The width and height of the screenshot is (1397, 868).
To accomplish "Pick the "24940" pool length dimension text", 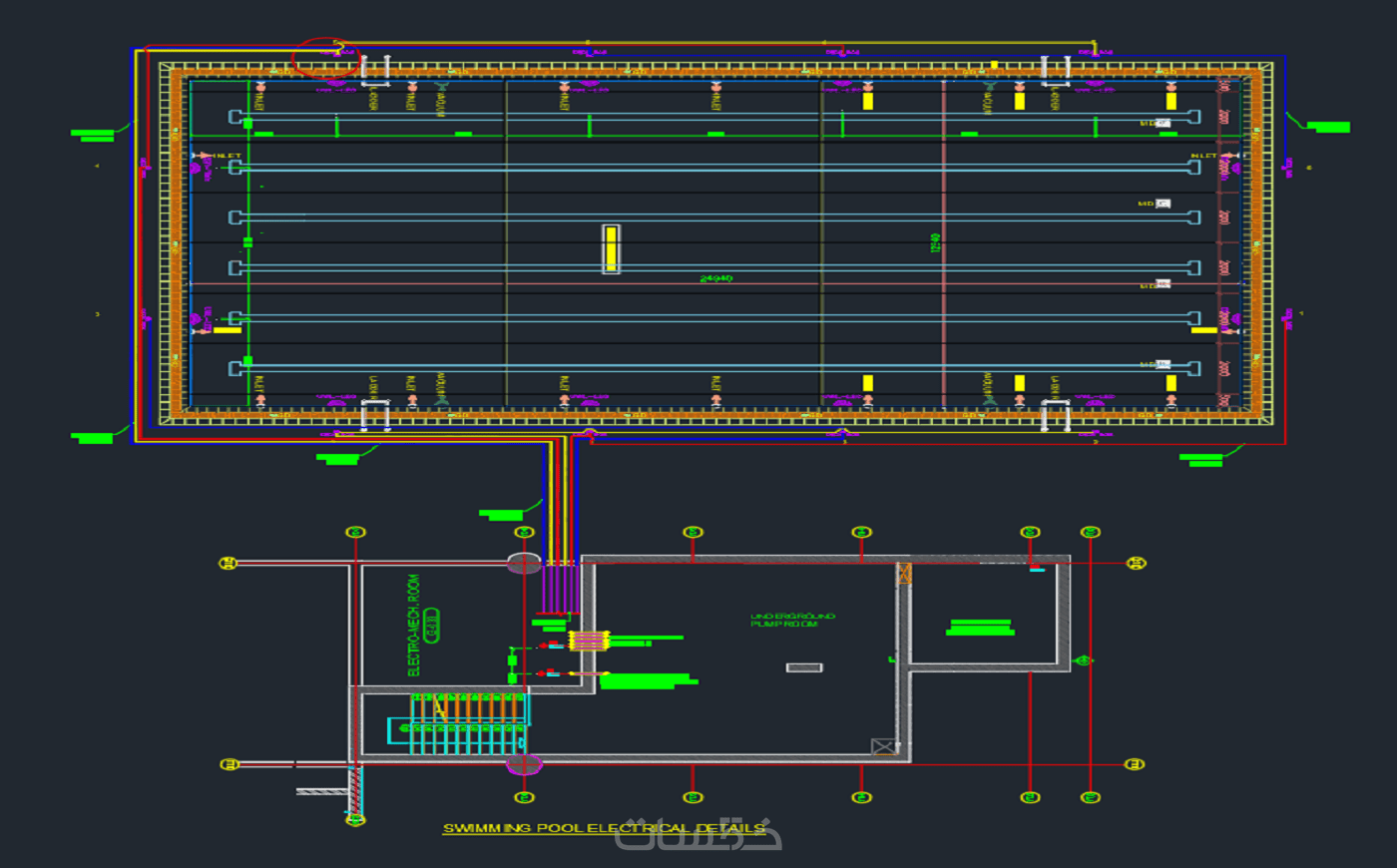I will (x=715, y=278).
